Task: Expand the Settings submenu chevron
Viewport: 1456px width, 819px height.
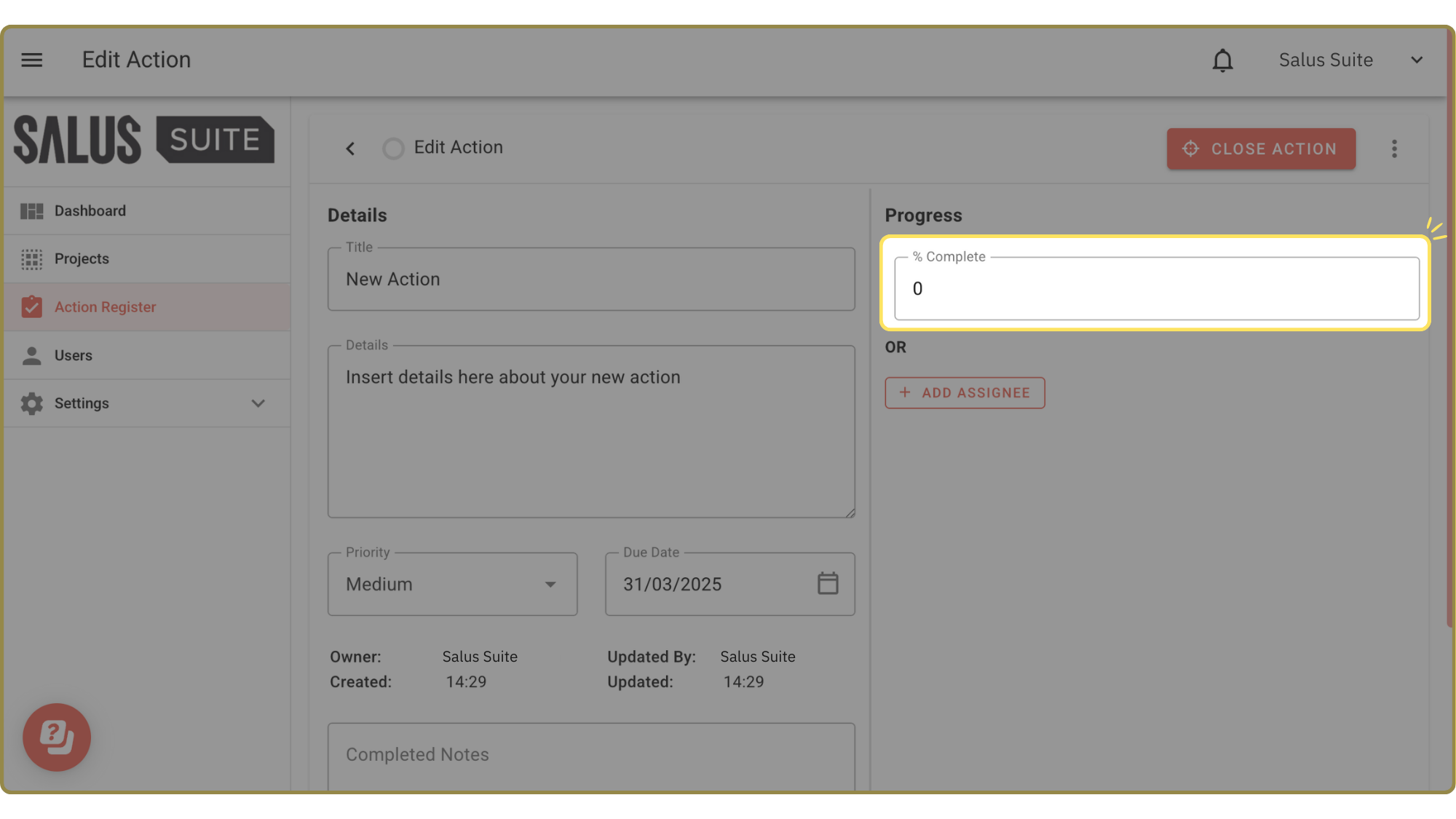Action: coord(258,403)
